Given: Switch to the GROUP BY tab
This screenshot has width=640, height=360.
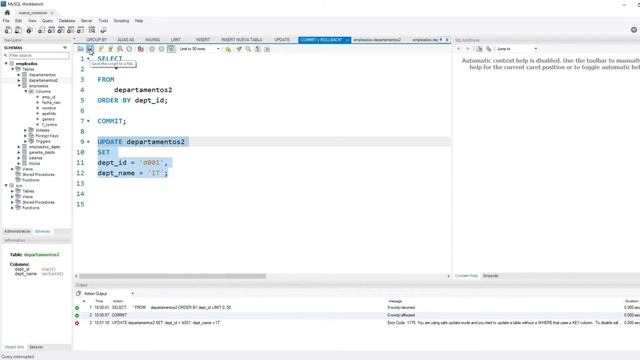Looking at the screenshot, I should [x=96, y=40].
